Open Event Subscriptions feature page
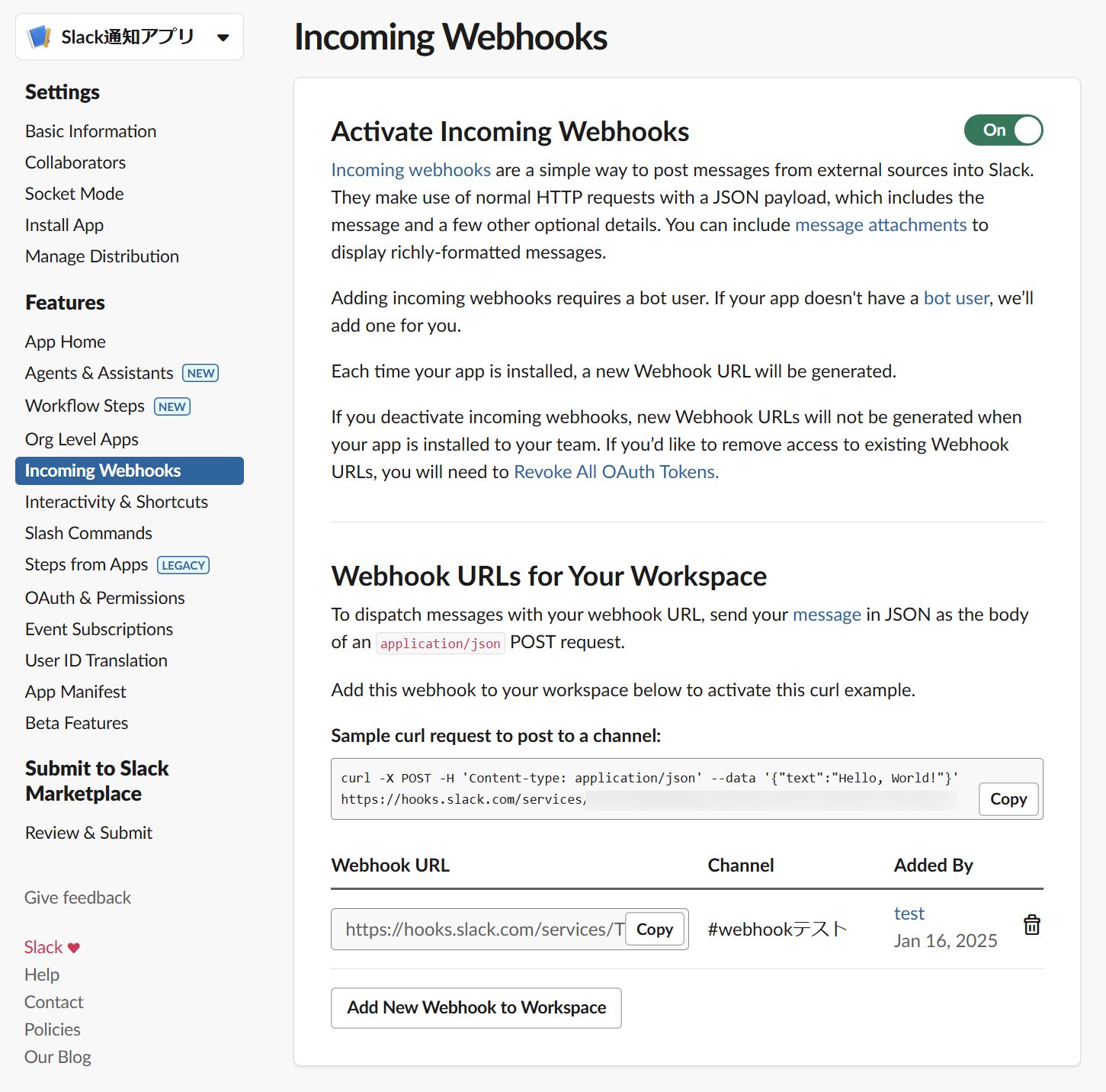 (99, 629)
